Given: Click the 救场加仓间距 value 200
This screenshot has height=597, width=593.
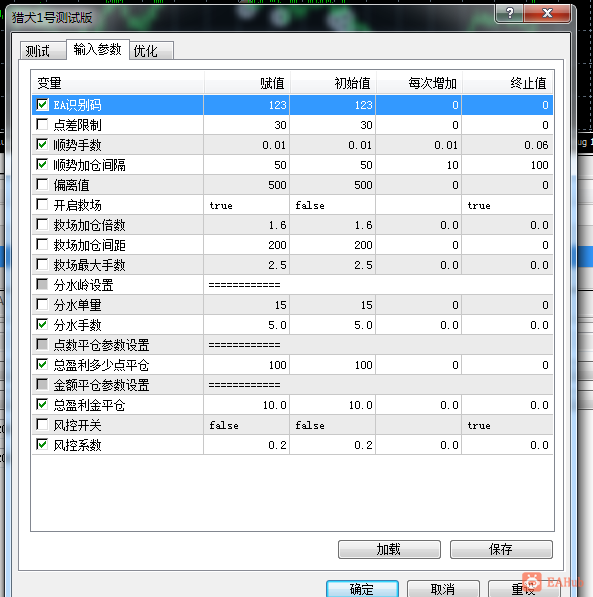Looking at the screenshot, I should [246, 245].
